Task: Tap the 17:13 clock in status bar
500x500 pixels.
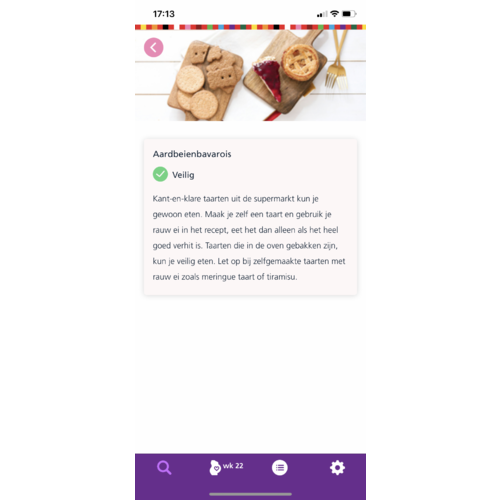Action: click(164, 14)
